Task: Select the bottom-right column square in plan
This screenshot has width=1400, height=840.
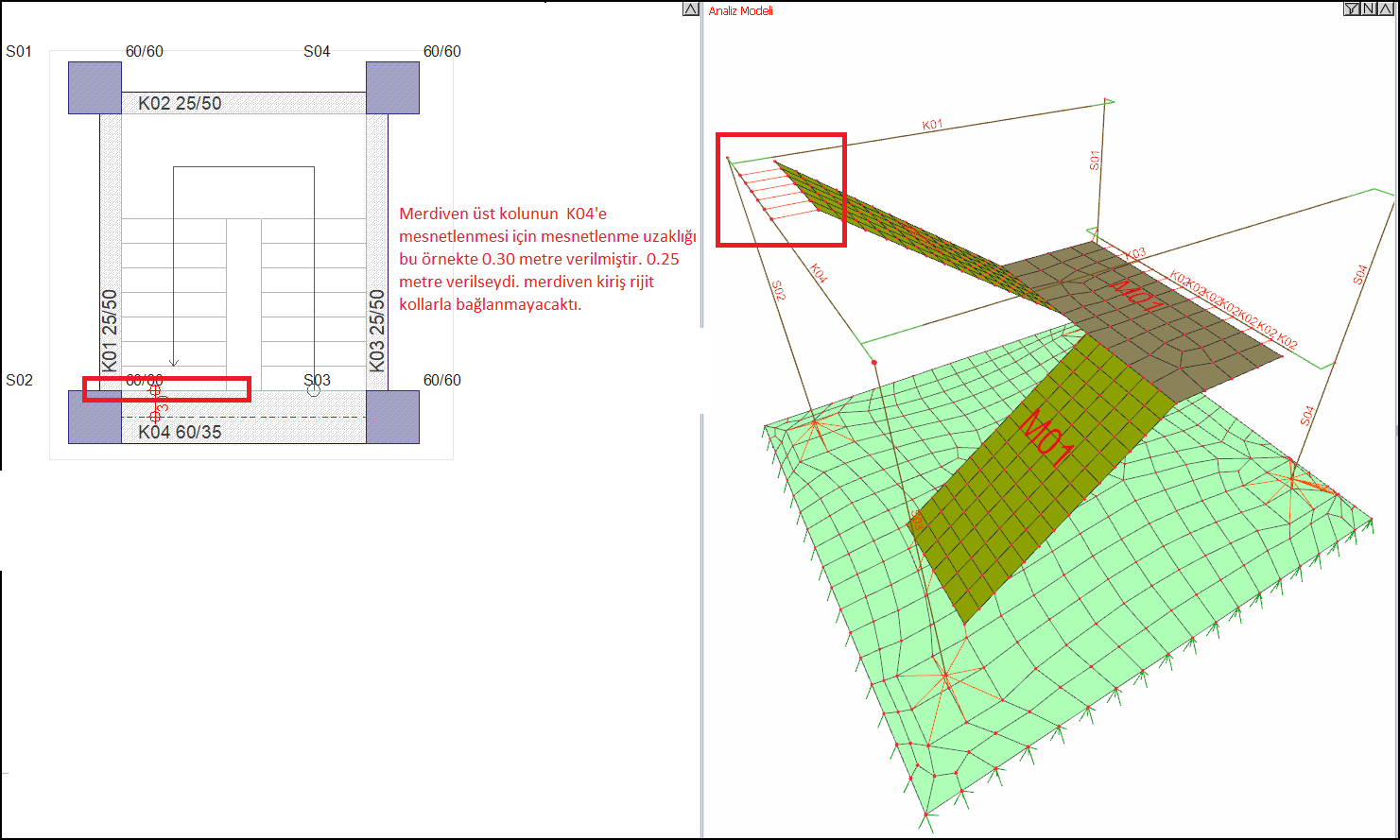Action: (392, 417)
